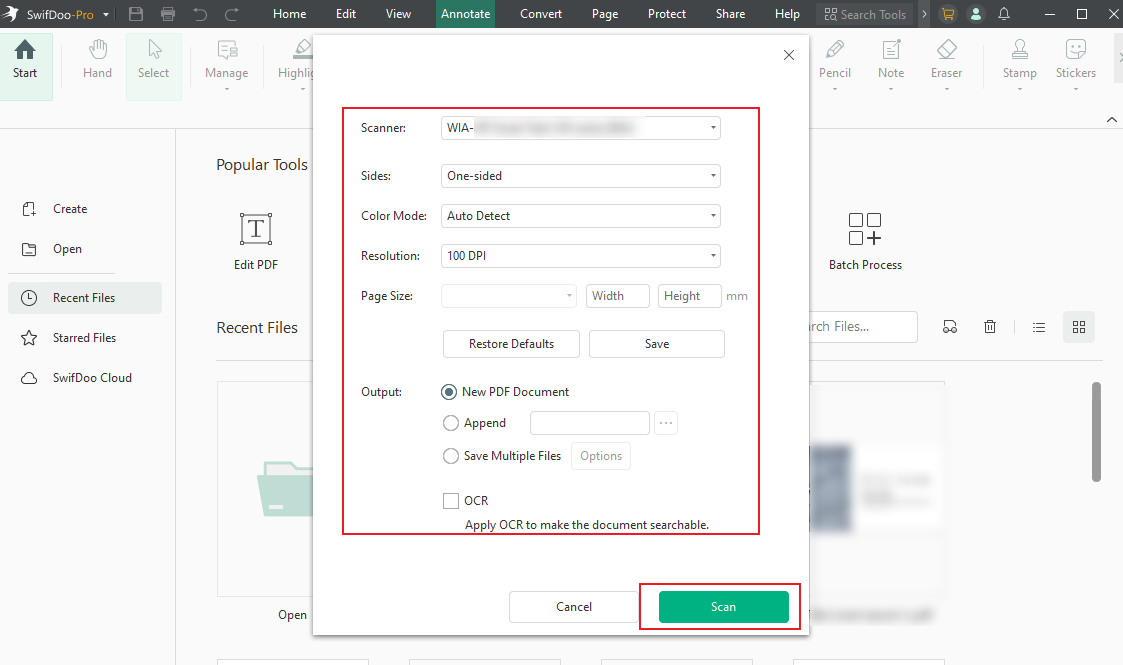Open the Resolution dropdown

[x=712, y=256]
